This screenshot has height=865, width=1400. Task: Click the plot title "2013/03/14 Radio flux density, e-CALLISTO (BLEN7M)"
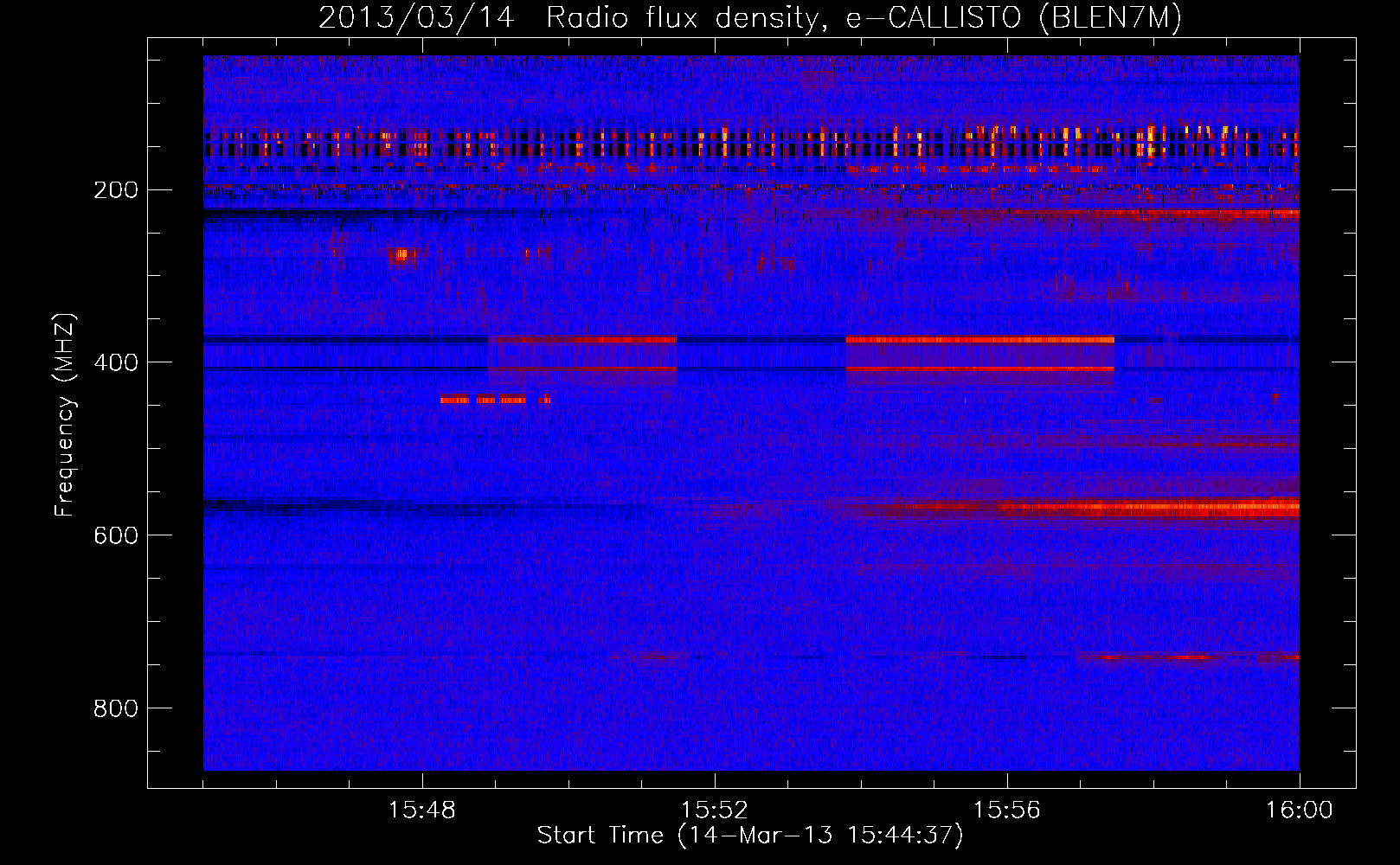click(750, 17)
